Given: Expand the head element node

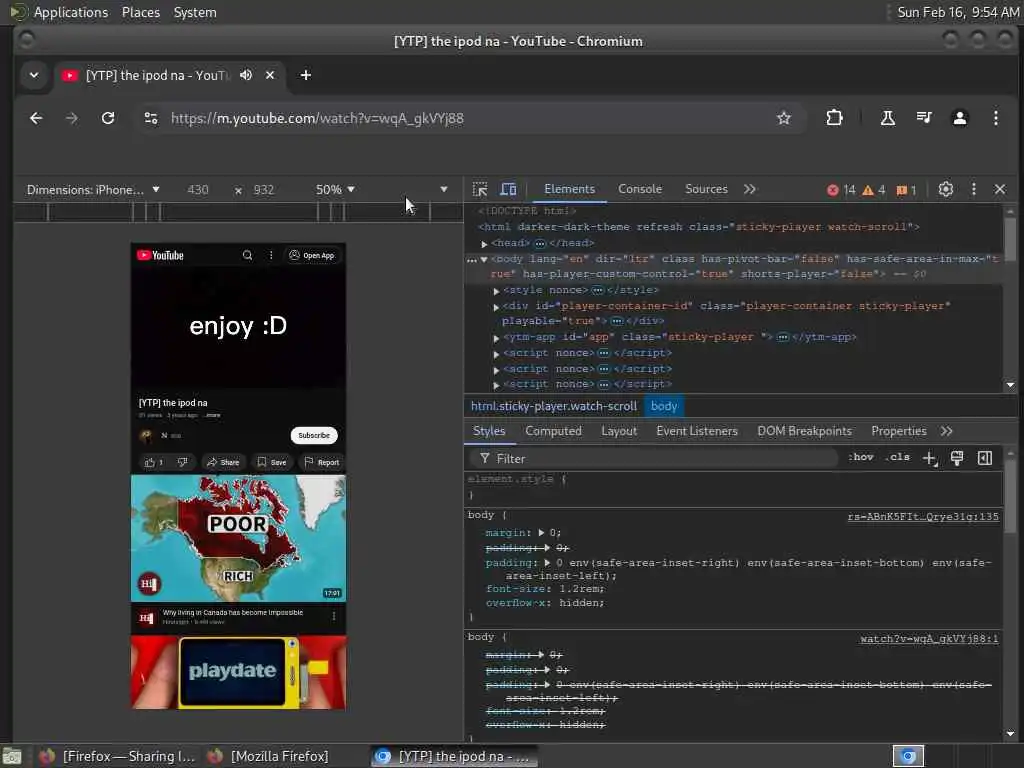Looking at the screenshot, I should 485,244.
